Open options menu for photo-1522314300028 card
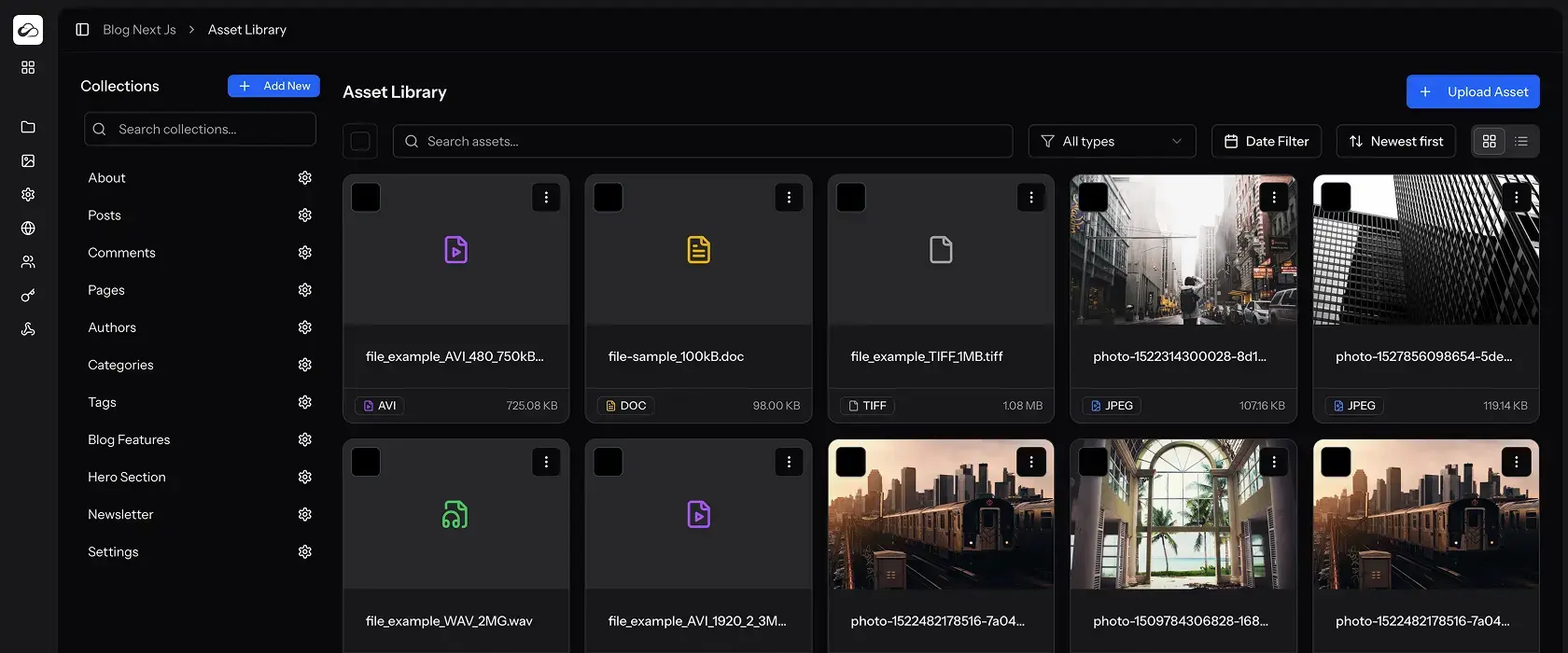The height and width of the screenshot is (653, 1568). (x=1274, y=197)
